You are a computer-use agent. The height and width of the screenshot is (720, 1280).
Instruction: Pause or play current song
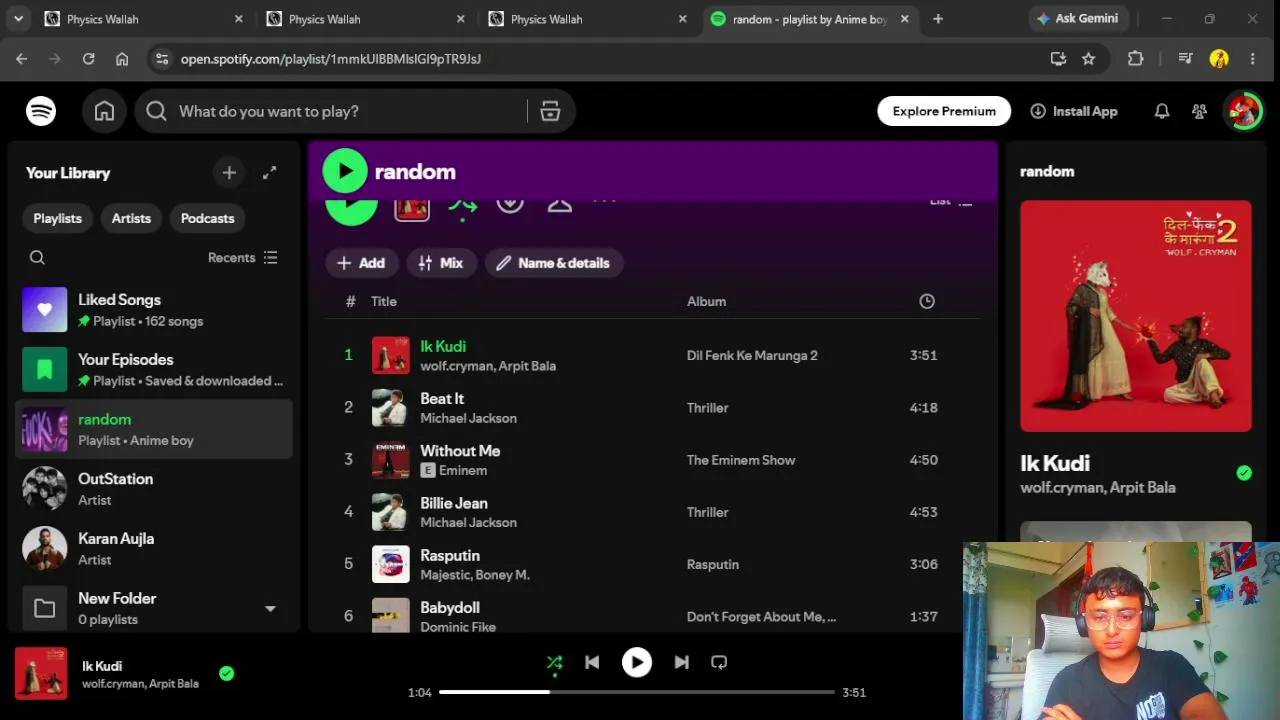637,662
